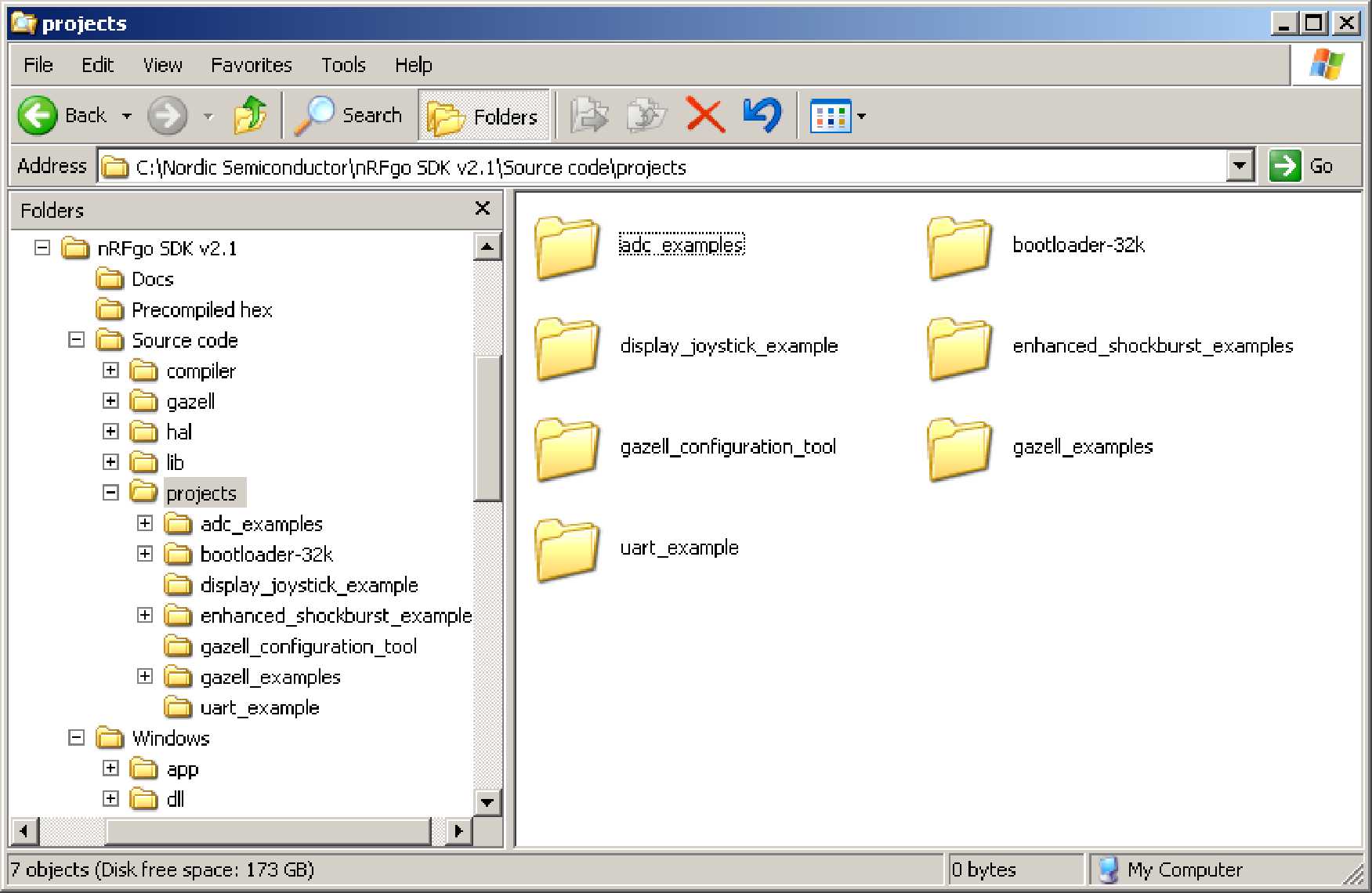Click the Go button
The image size is (1372, 893).
[x=1301, y=166]
